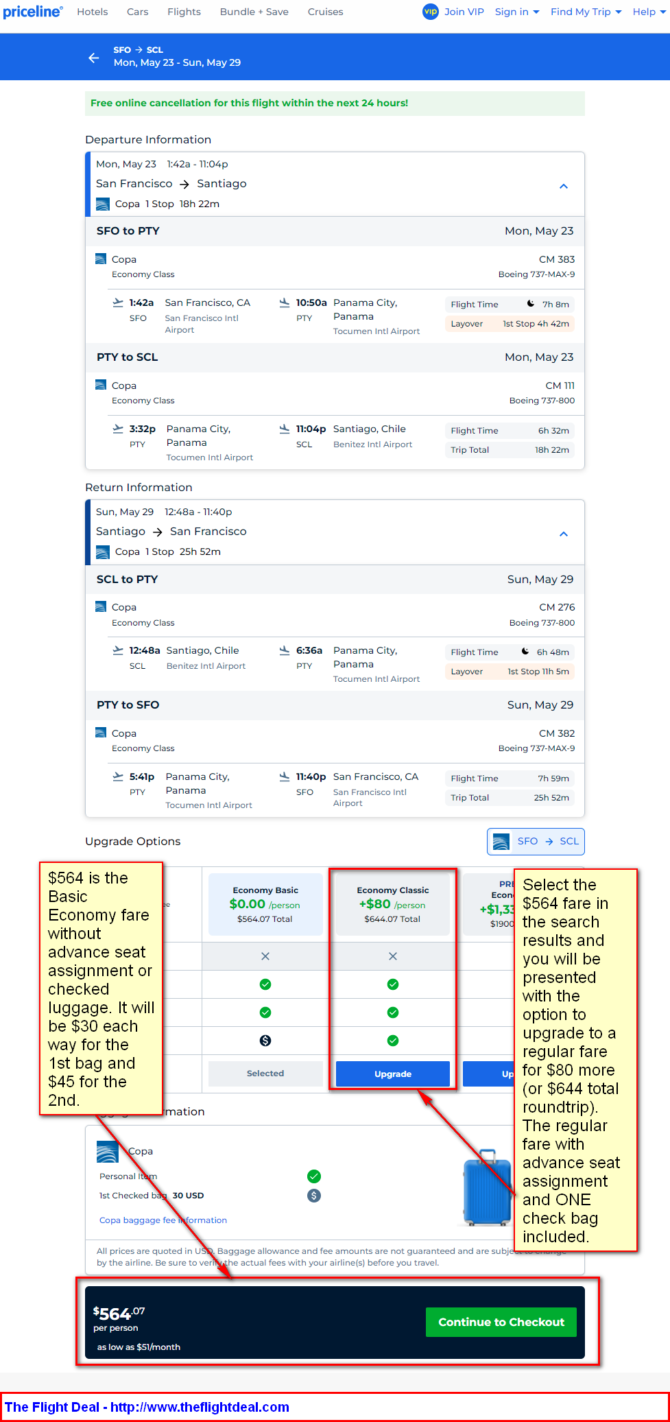This screenshot has height=1422, width=670.
Task: Click the 'CM 382' flight number
Action: (556, 734)
